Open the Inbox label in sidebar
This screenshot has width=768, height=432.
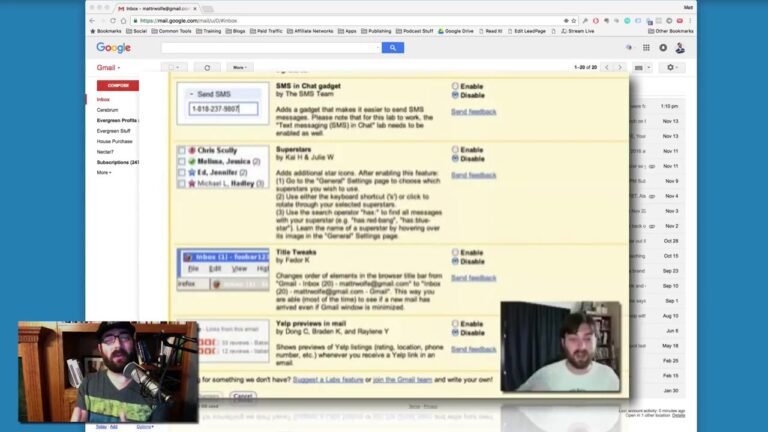104,100
